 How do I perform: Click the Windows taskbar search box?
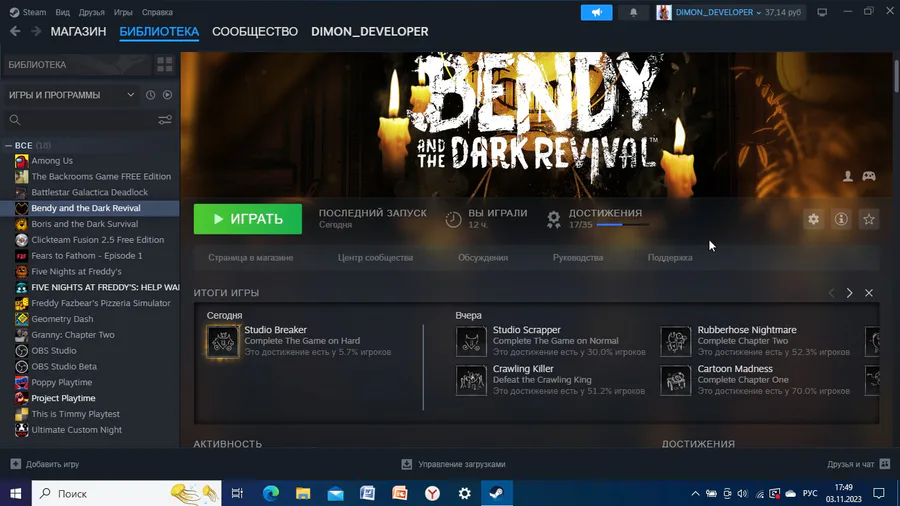tap(126, 493)
